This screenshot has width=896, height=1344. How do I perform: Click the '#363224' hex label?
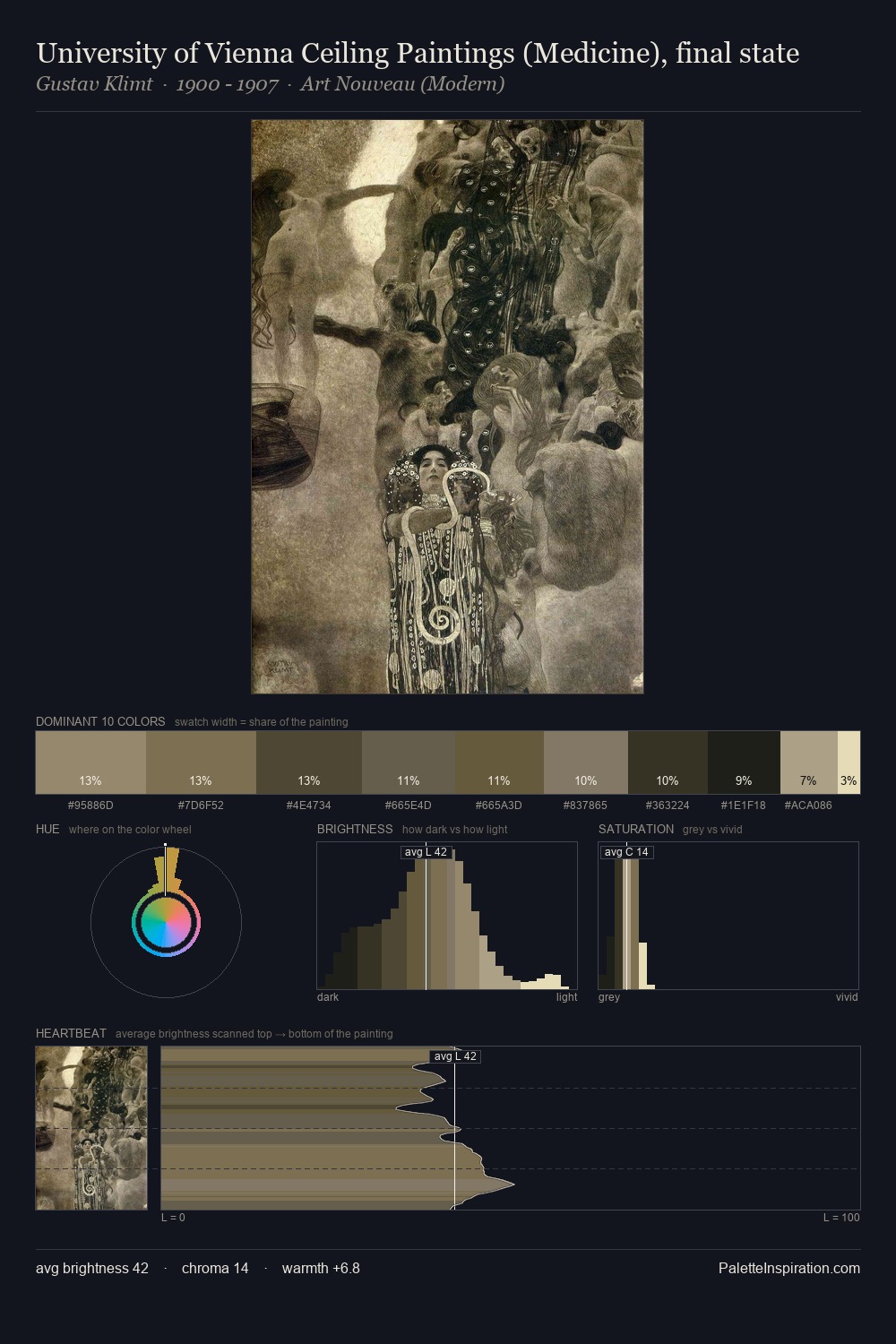tap(668, 806)
